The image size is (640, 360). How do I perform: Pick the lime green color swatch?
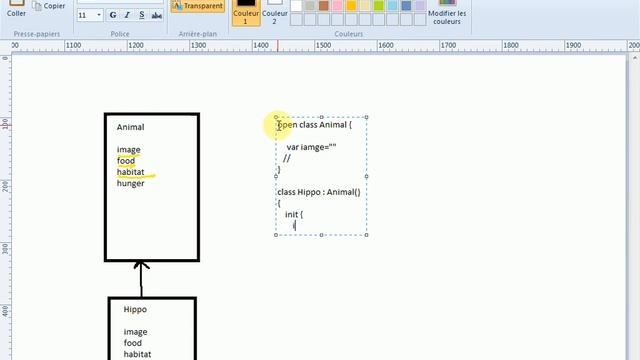pyautogui.click(x=379, y=6)
